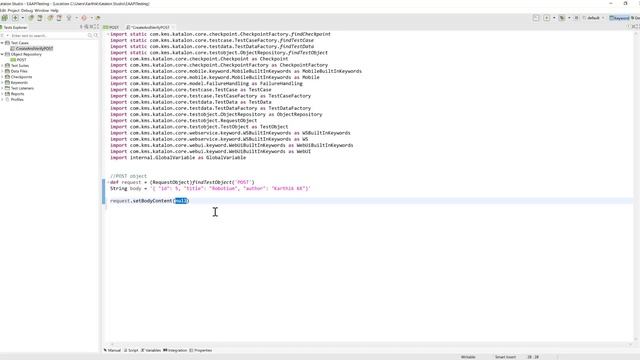Expand the Checkpoints folder
Image resolution: width=640 pixels, height=360 pixels.
[2, 77]
